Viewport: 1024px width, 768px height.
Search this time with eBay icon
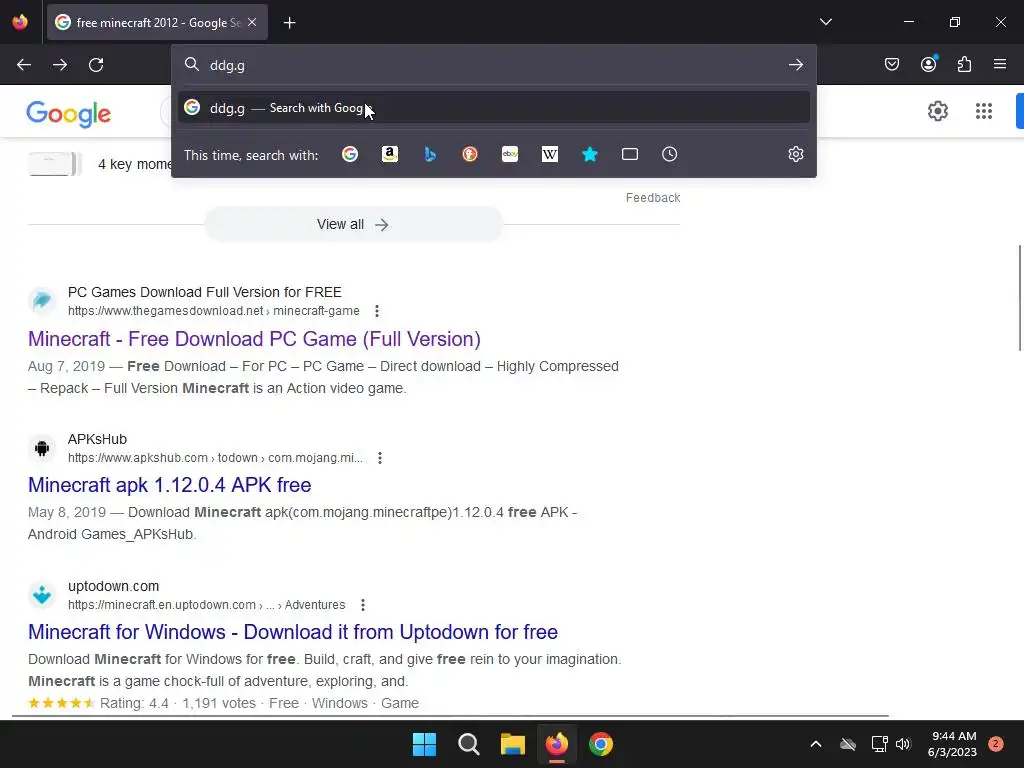[510, 154]
